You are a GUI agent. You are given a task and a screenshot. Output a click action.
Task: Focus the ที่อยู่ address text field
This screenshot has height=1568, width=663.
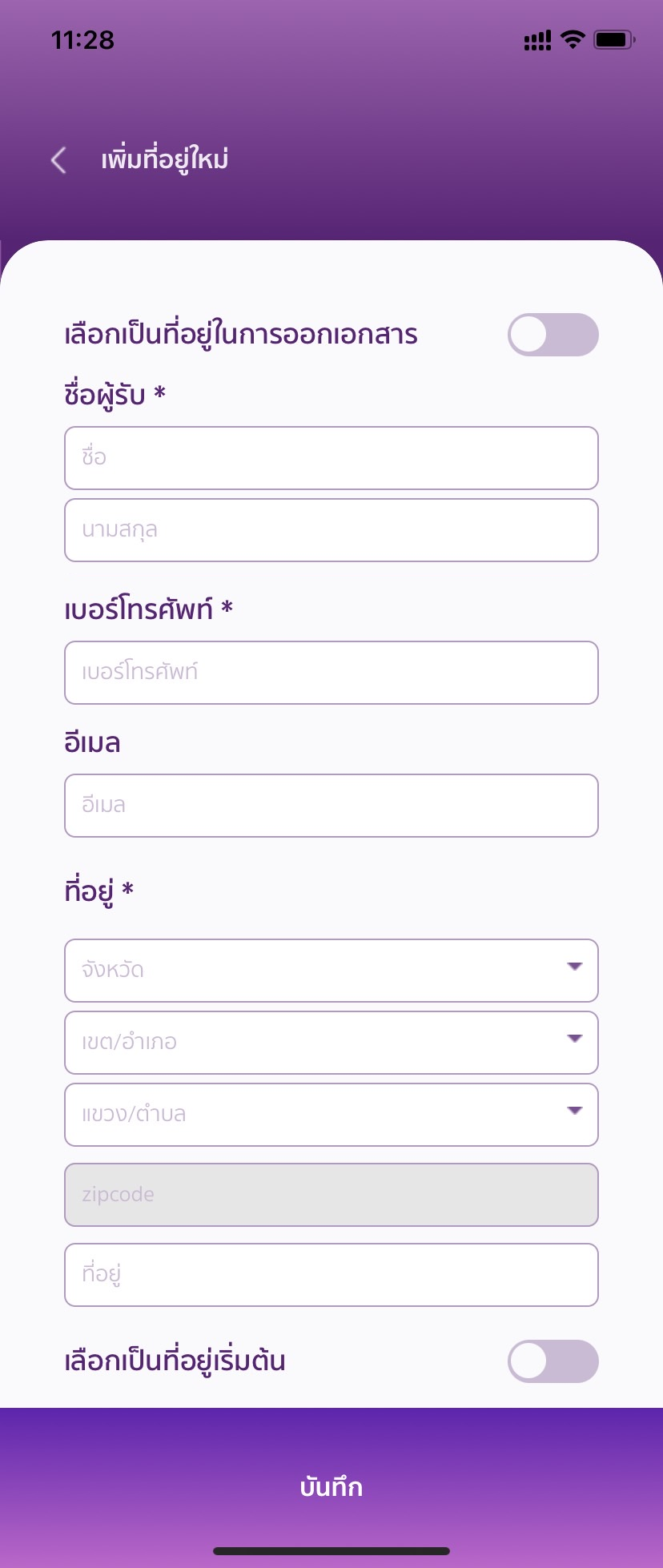tap(331, 1275)
